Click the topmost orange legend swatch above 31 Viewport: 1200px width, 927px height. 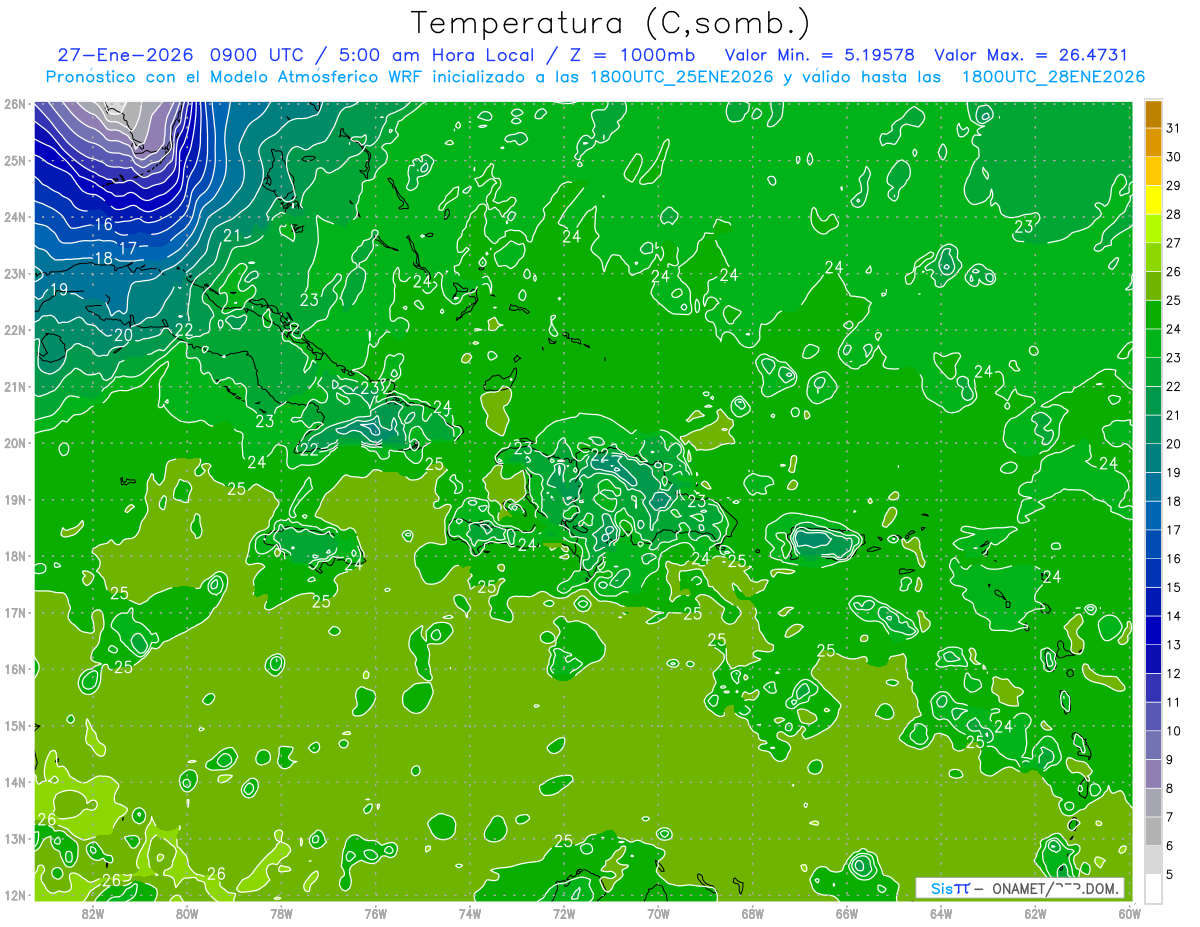click(x=1154, y=113)
